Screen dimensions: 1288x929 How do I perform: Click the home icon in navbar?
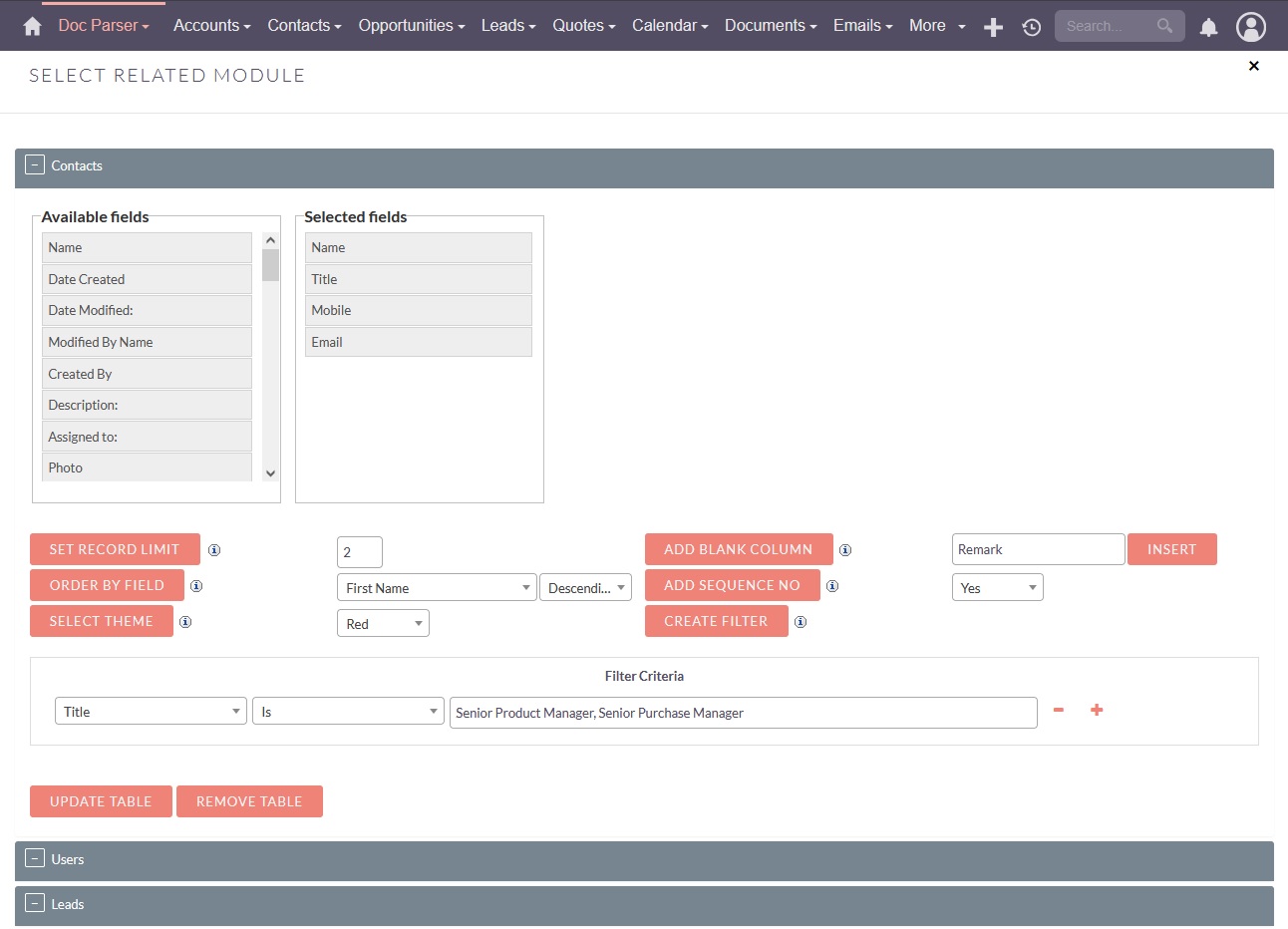[x=32, y=26]
